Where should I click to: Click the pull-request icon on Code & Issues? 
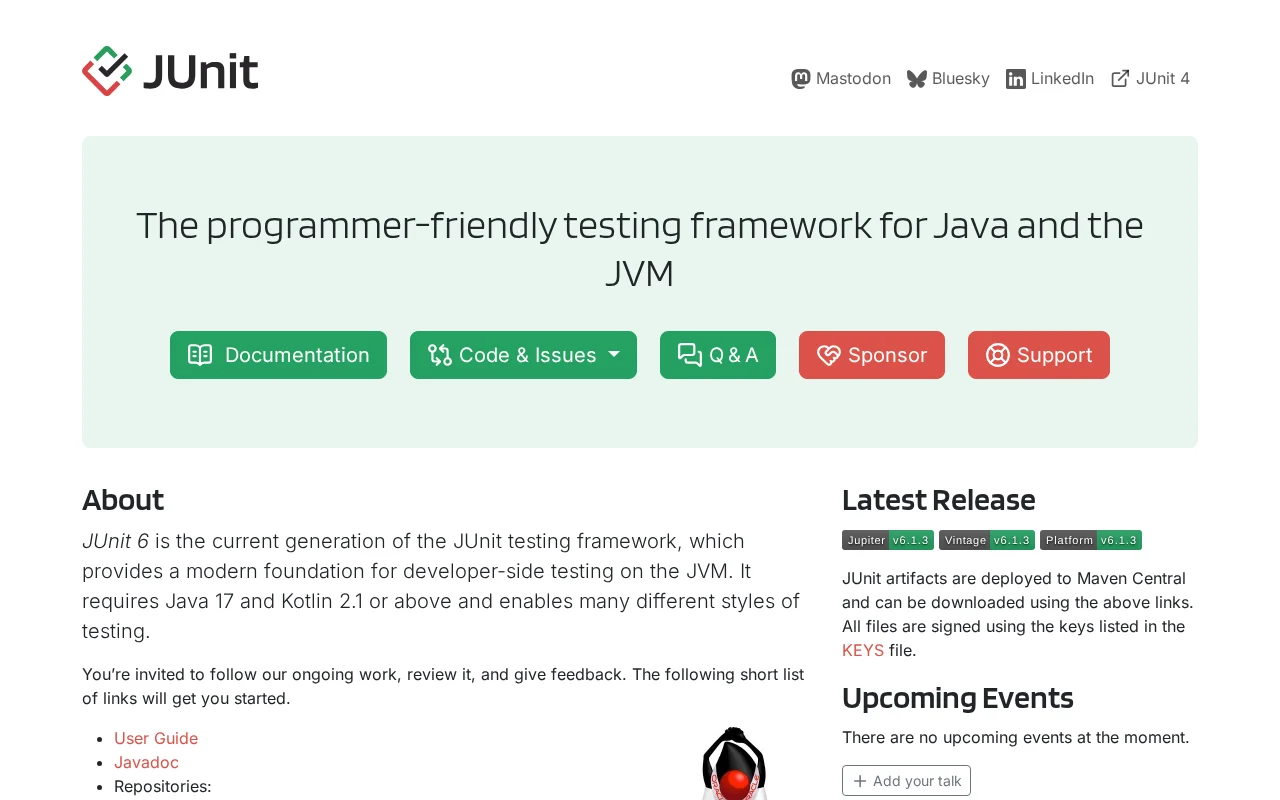coord(440,355)
